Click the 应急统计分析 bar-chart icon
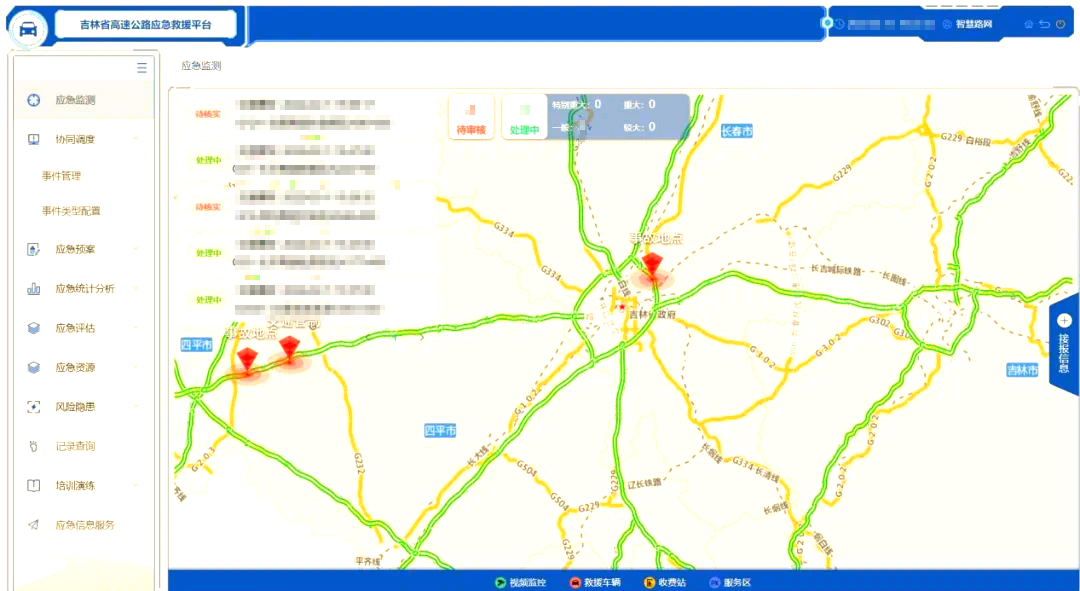This screenshot has height=591, width=1080. [x=32, y=288]
